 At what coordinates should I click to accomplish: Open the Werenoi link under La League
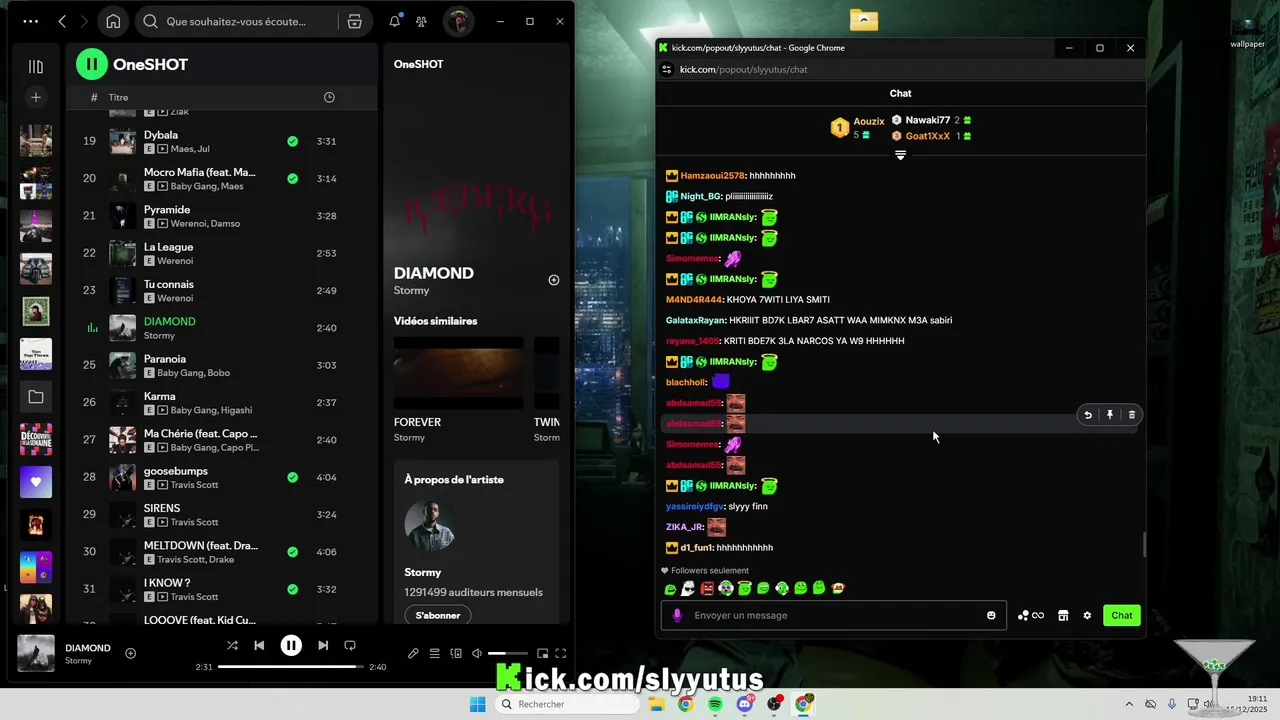(175, 261)
